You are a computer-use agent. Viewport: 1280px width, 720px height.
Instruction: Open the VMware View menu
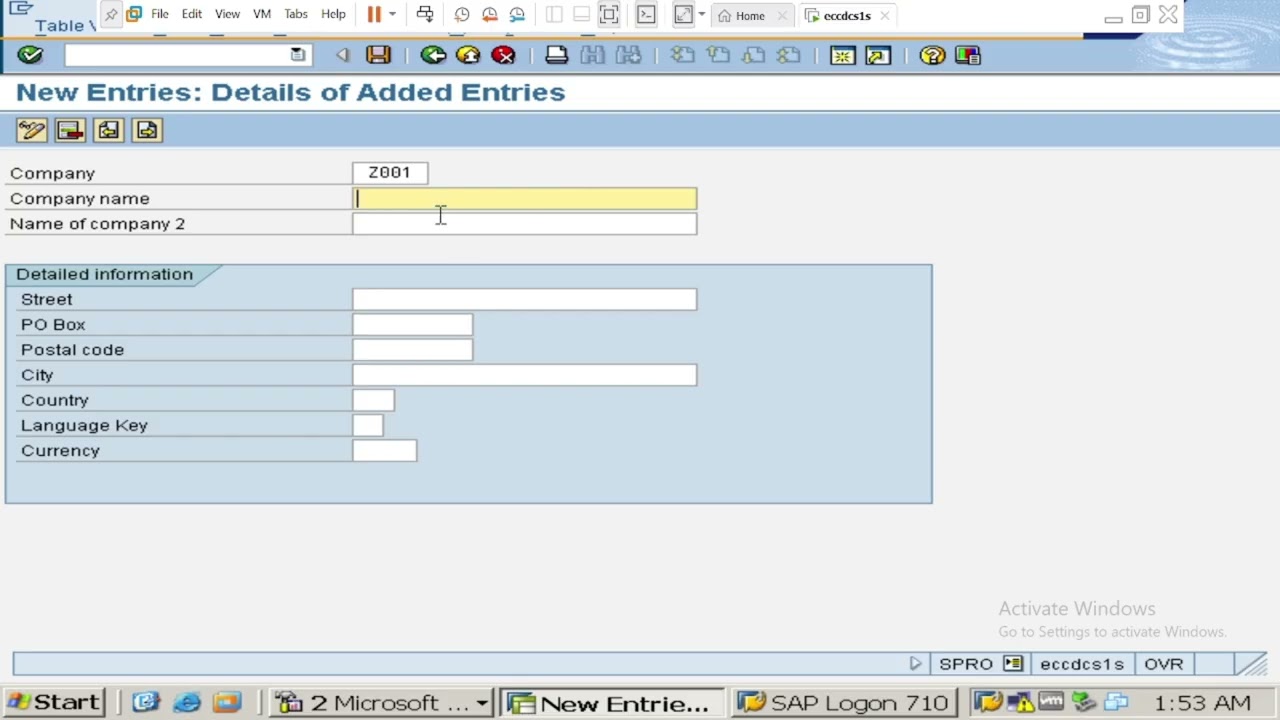[x=227, y=15]
